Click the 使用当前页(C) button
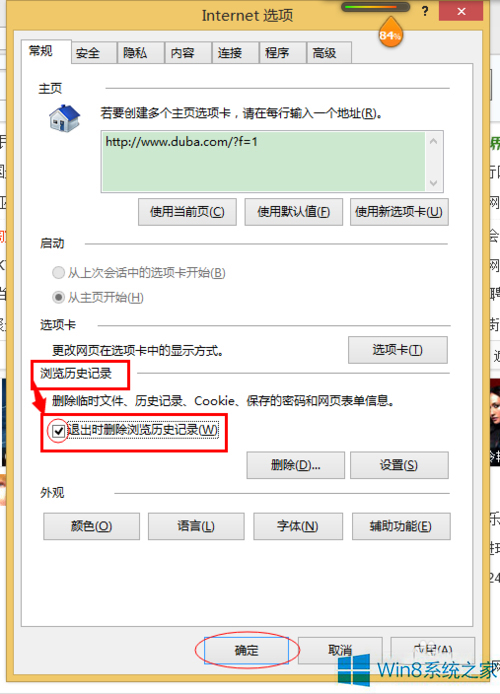Image resolution: width=500 pixels, height=694 pixels. coord(187,212)
